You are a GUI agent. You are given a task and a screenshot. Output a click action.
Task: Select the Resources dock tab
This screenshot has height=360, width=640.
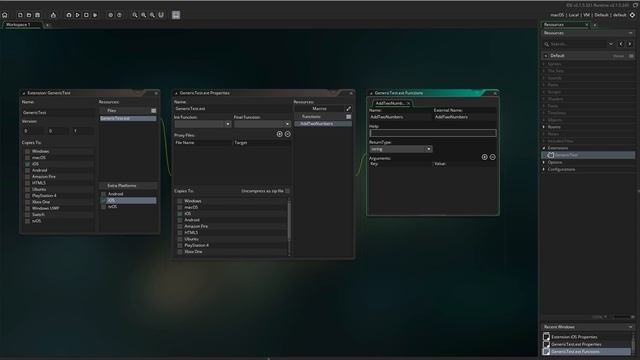pyautogui.click(x=565, y=24)
